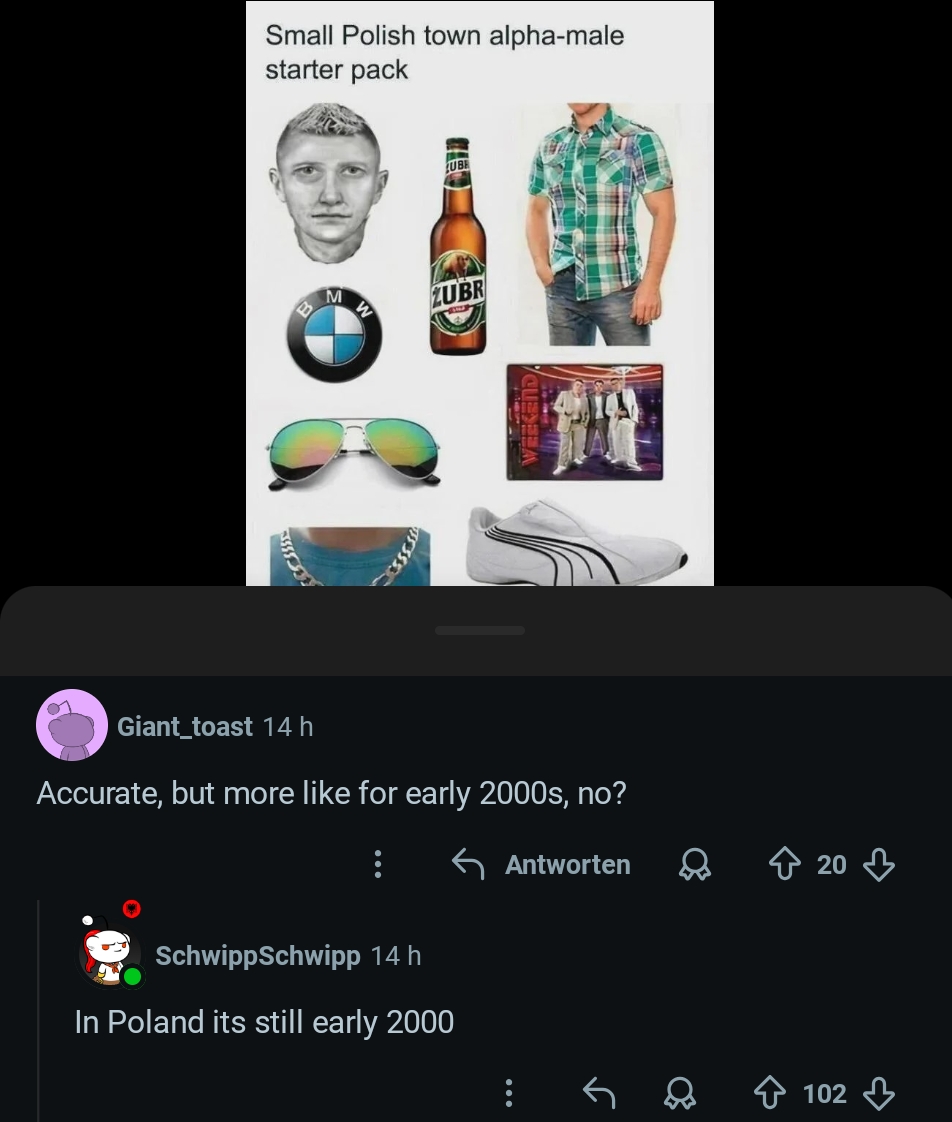This screenshot has width=952, height=1122.
Task: Click SchwippSchwipp's snoo avatar
Action: 110,951
